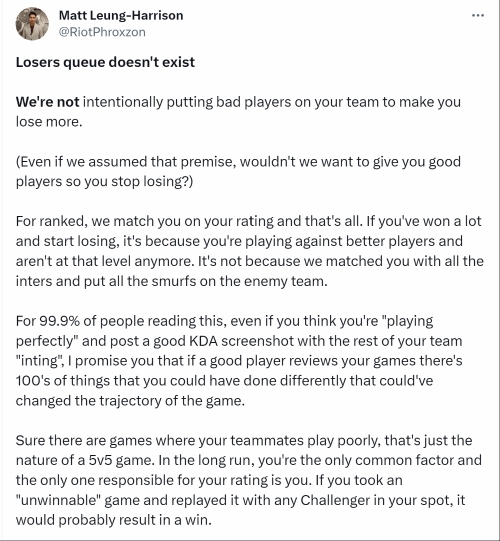500x541 pixels.
Task: Click the @RiotPhroxzon handle
Action: click(102, 32)
